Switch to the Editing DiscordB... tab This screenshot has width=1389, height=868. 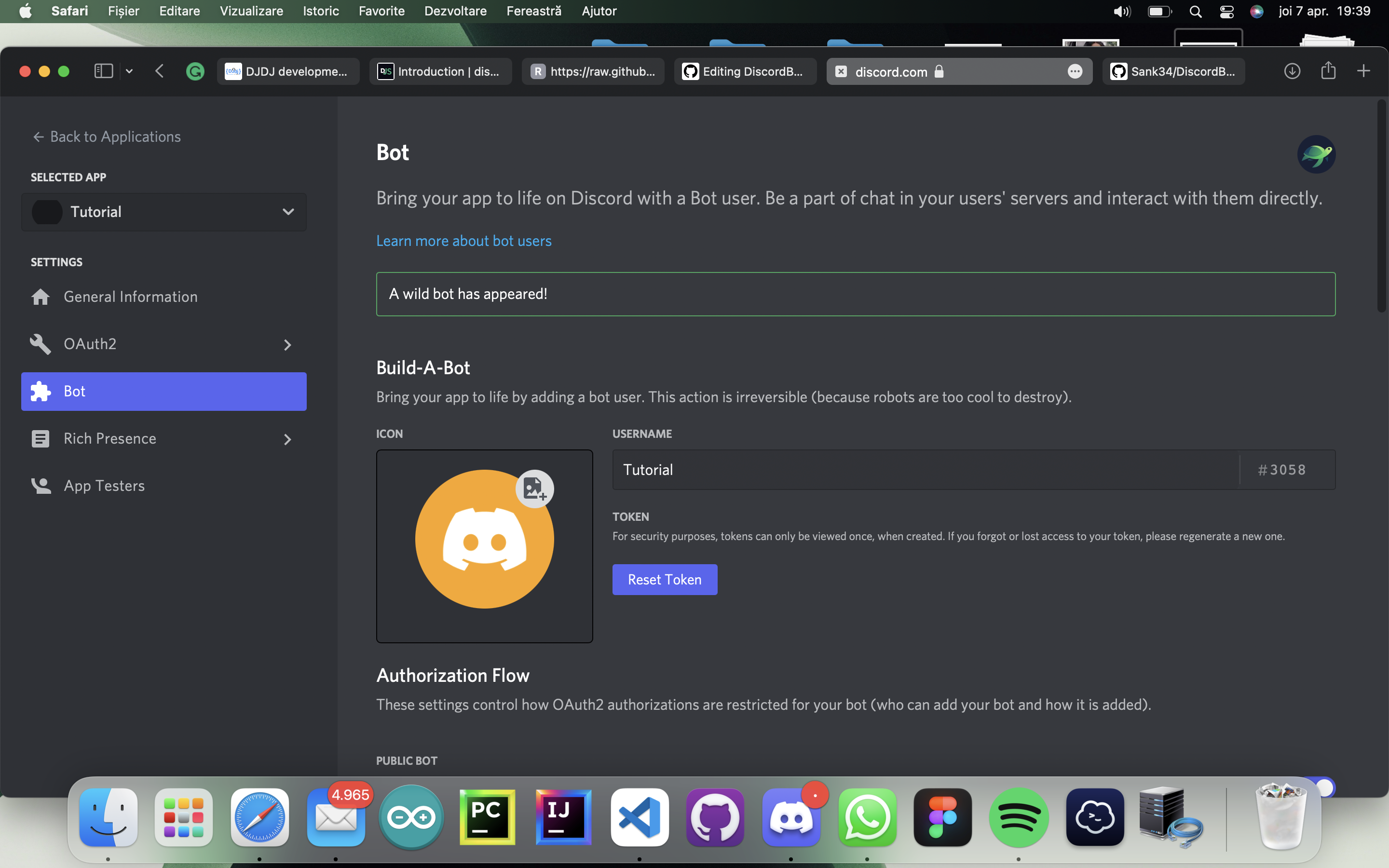(x=745, y=71)
